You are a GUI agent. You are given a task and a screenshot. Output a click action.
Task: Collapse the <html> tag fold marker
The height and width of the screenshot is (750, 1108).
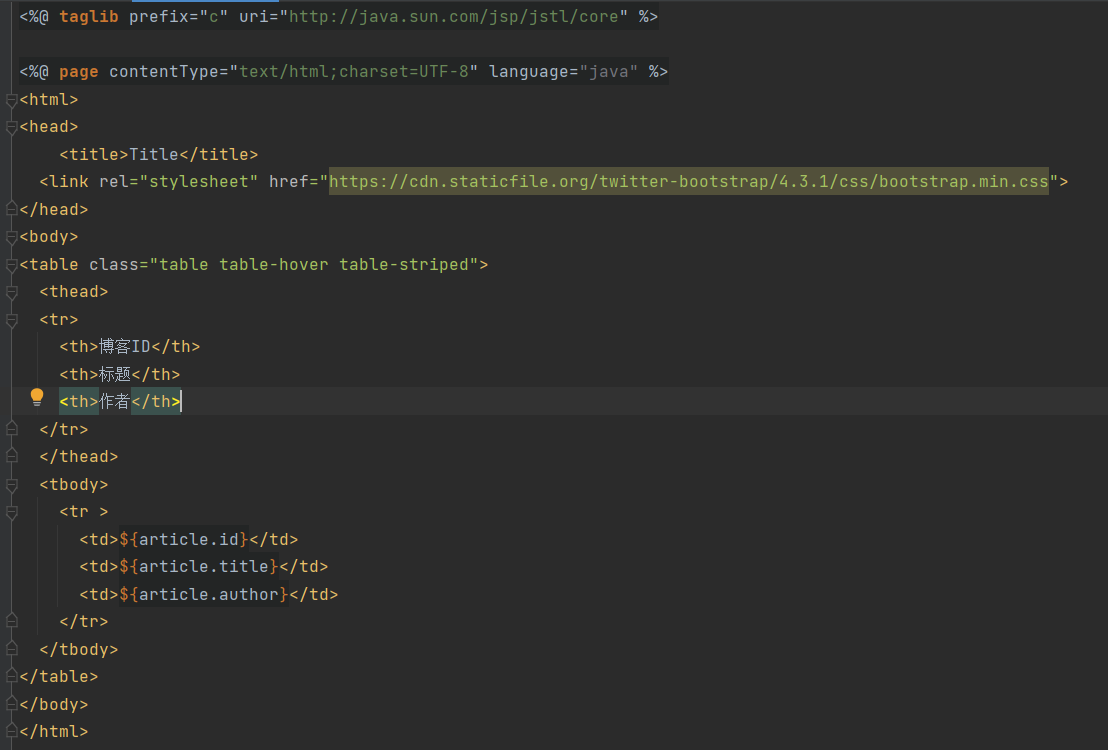(11, 100)
